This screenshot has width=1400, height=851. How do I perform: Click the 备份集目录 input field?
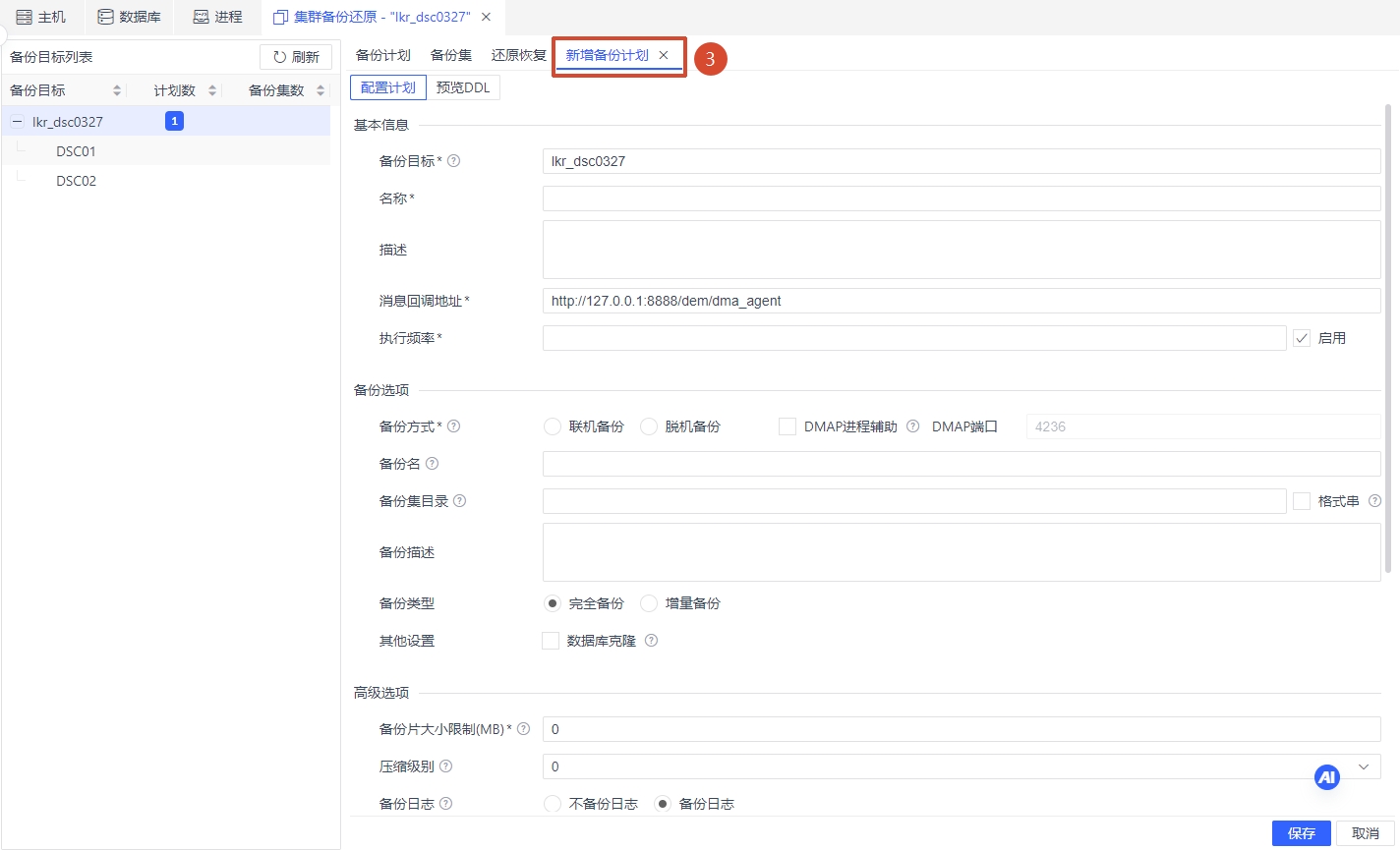point(914,501)
